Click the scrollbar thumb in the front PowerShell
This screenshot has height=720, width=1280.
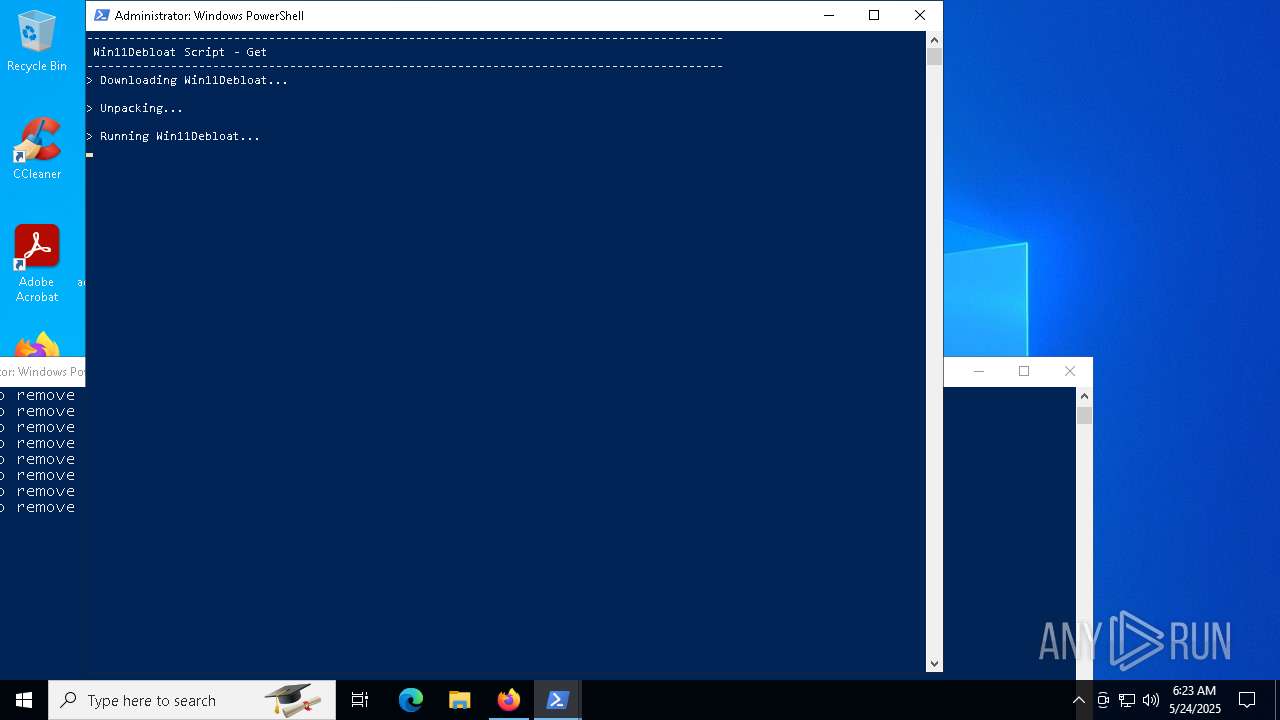(x=934, y=57)
